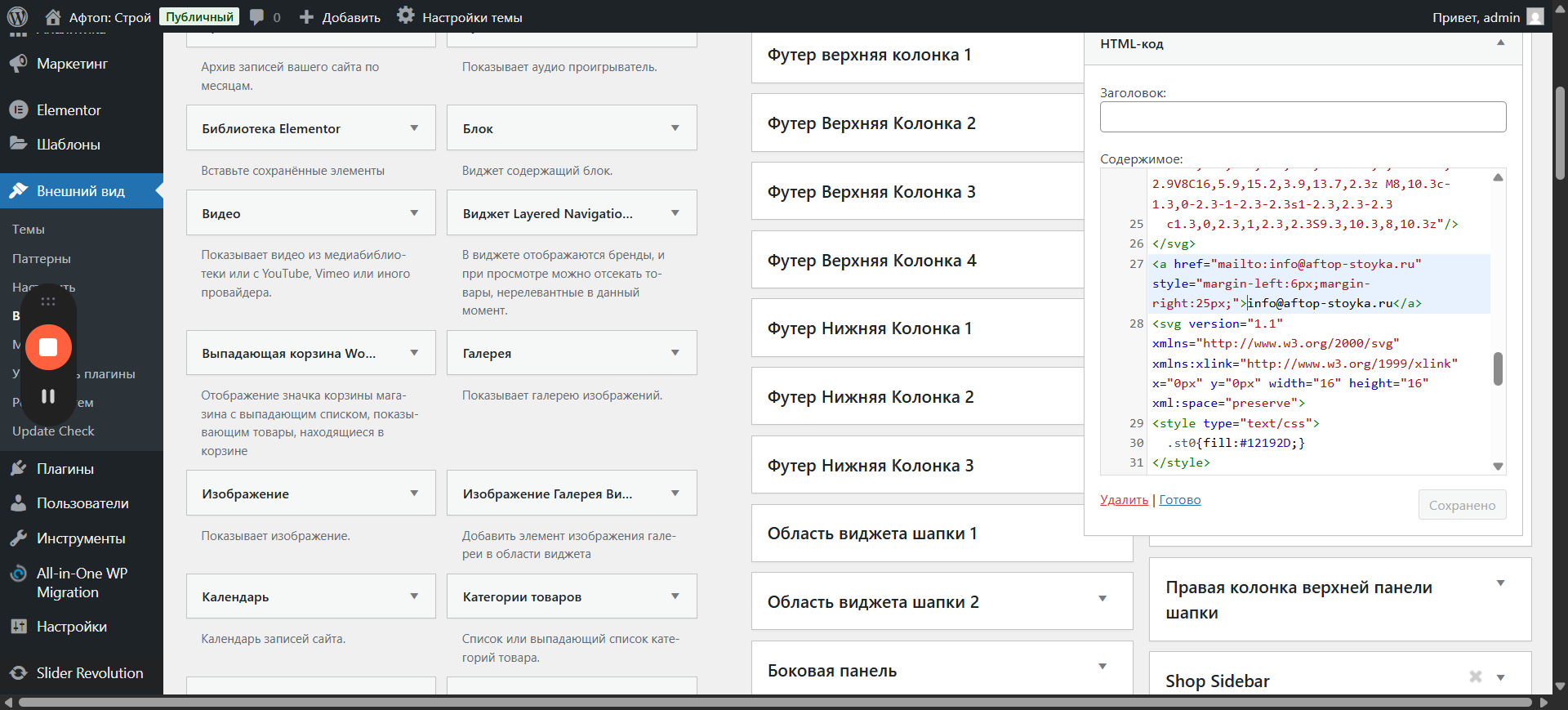This screenshot has height=710, width=1568.
Task: Click the Заголовок input field
Action: coord(1303,117)
